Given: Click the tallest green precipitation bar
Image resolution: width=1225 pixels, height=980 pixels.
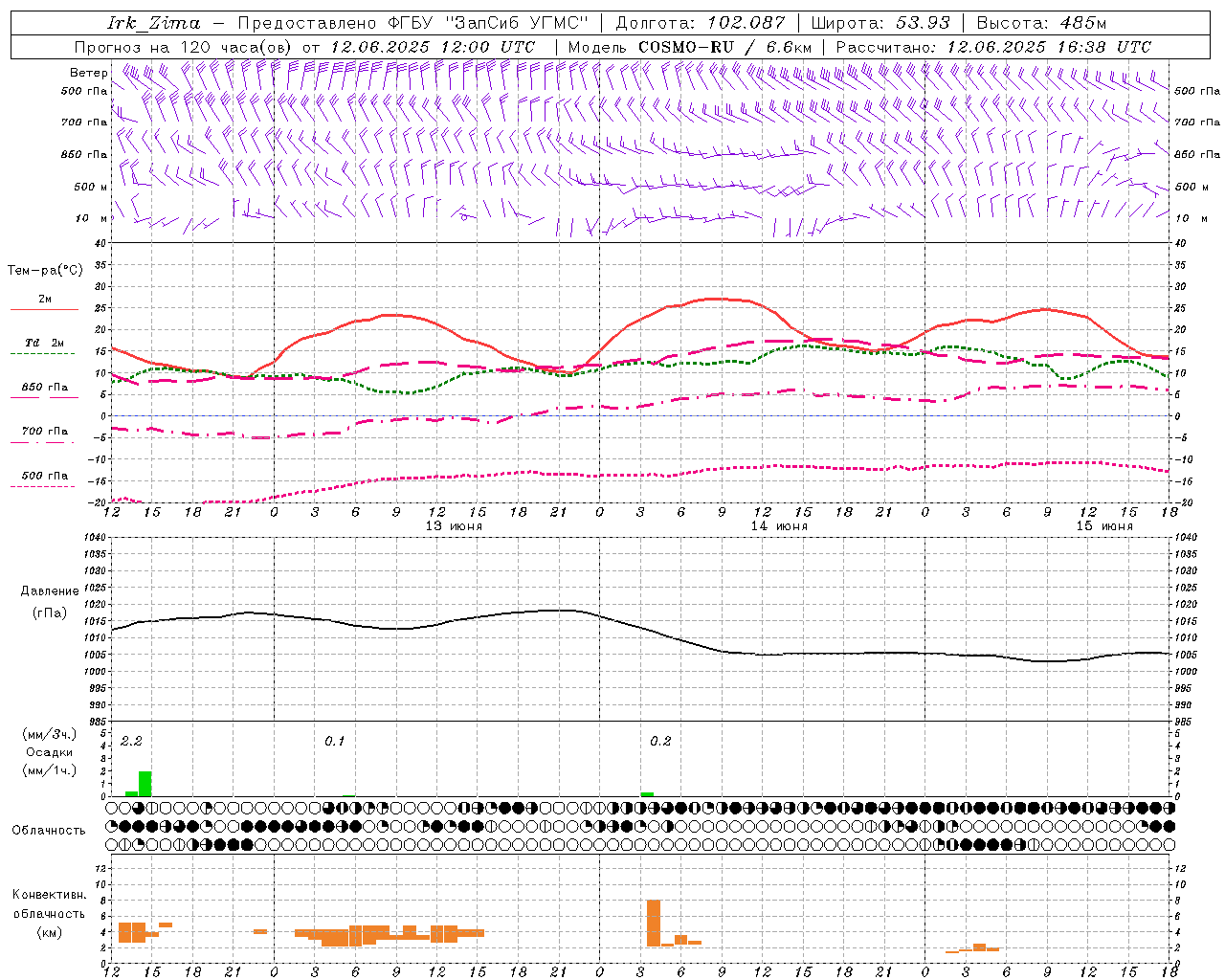Looking at the screenshot, I should (145, 784).
